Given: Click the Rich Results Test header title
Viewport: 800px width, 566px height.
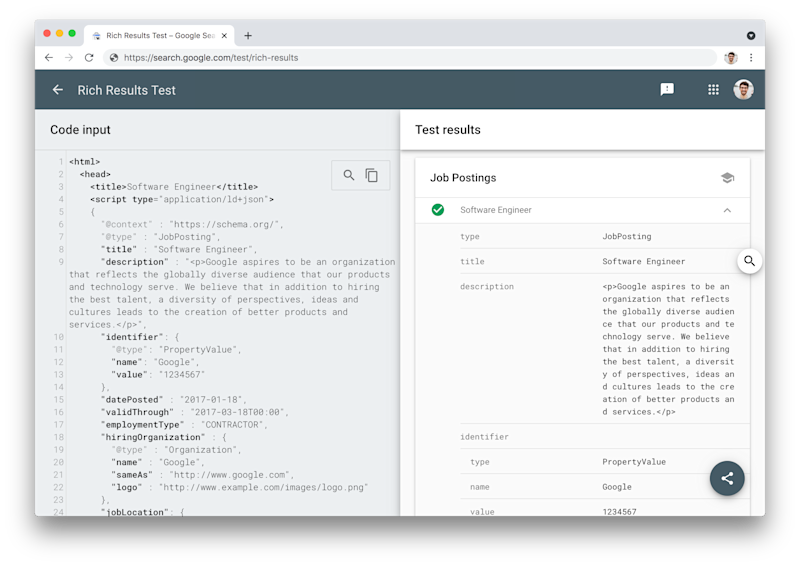Looking at the screenshot, I should click(x=127, y=90).
